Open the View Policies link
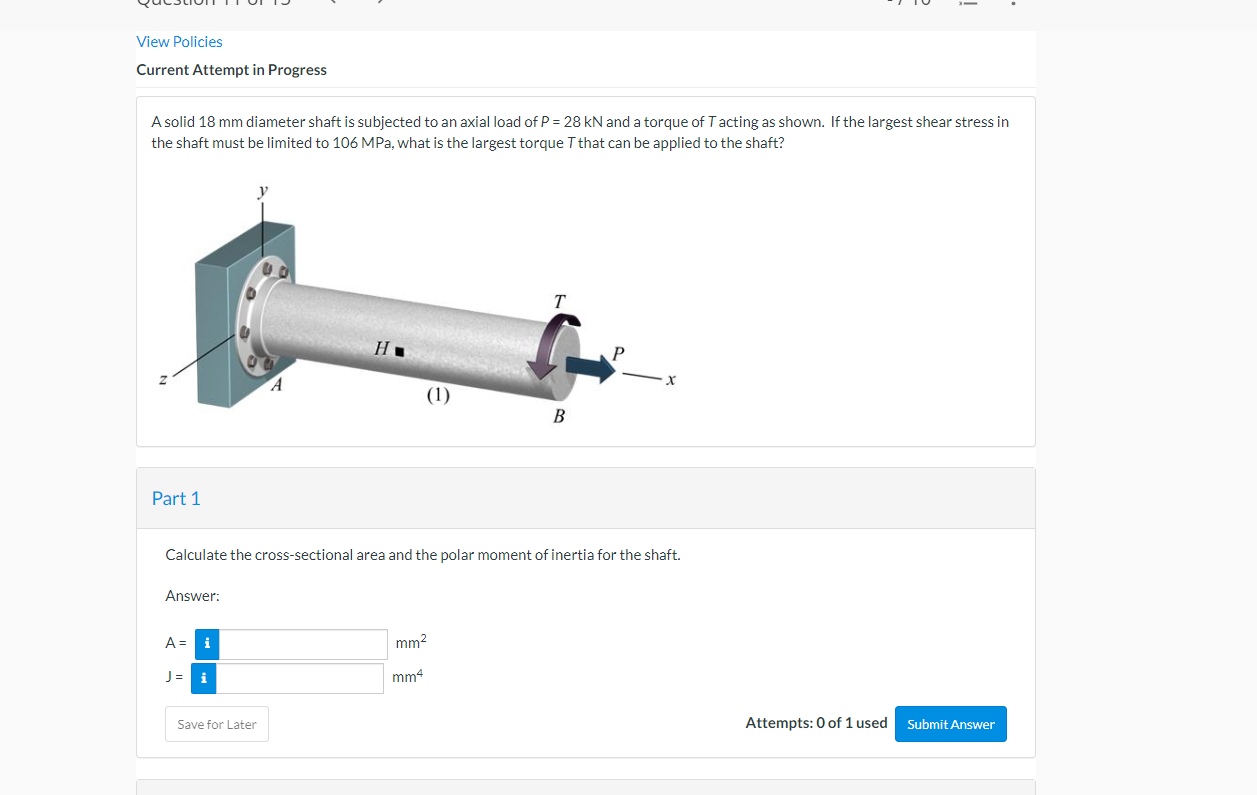 click(x=179, y=42)
